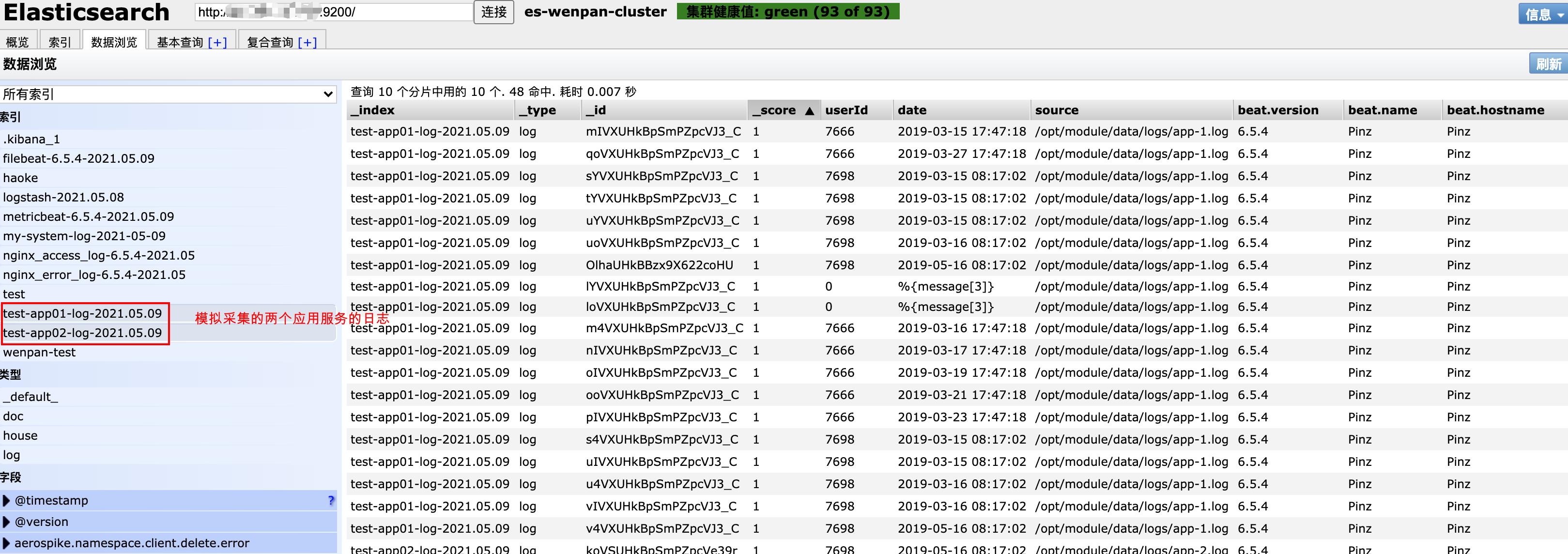
Task: Select the nginx_error_log-6.5.4-2021.05 index
Action: 168,275
